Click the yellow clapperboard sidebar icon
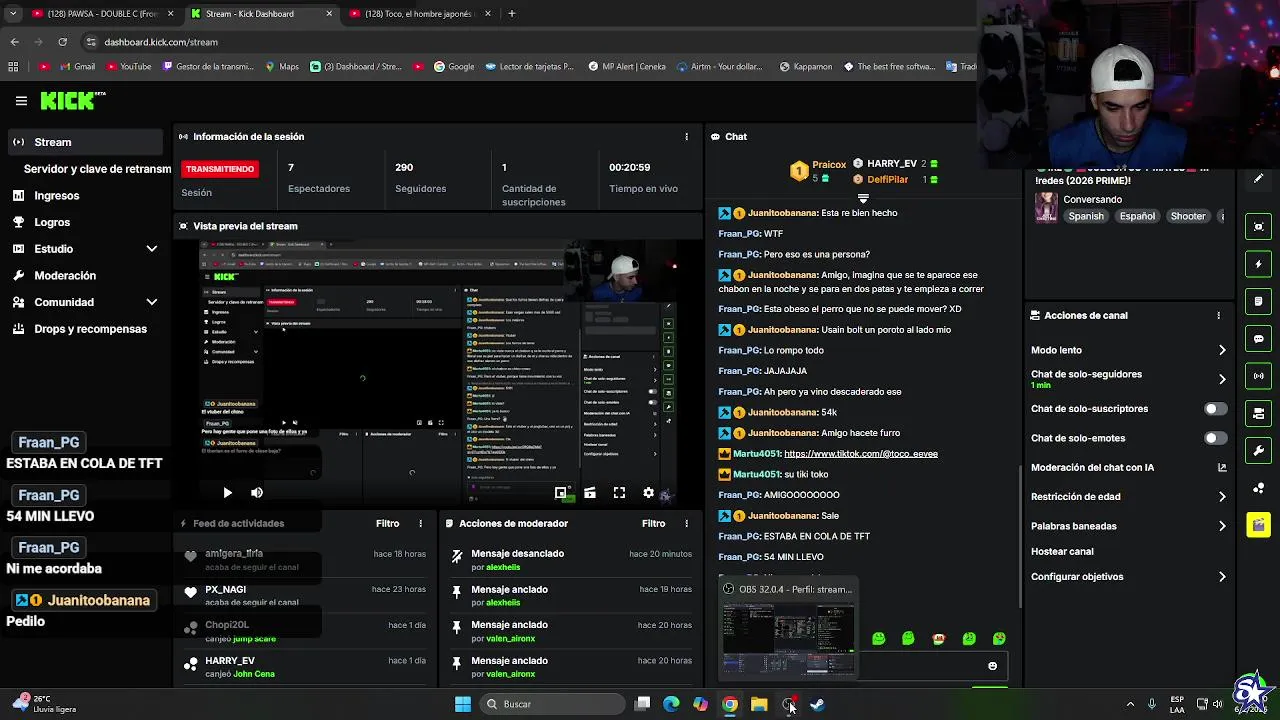 coord(1259,525)
